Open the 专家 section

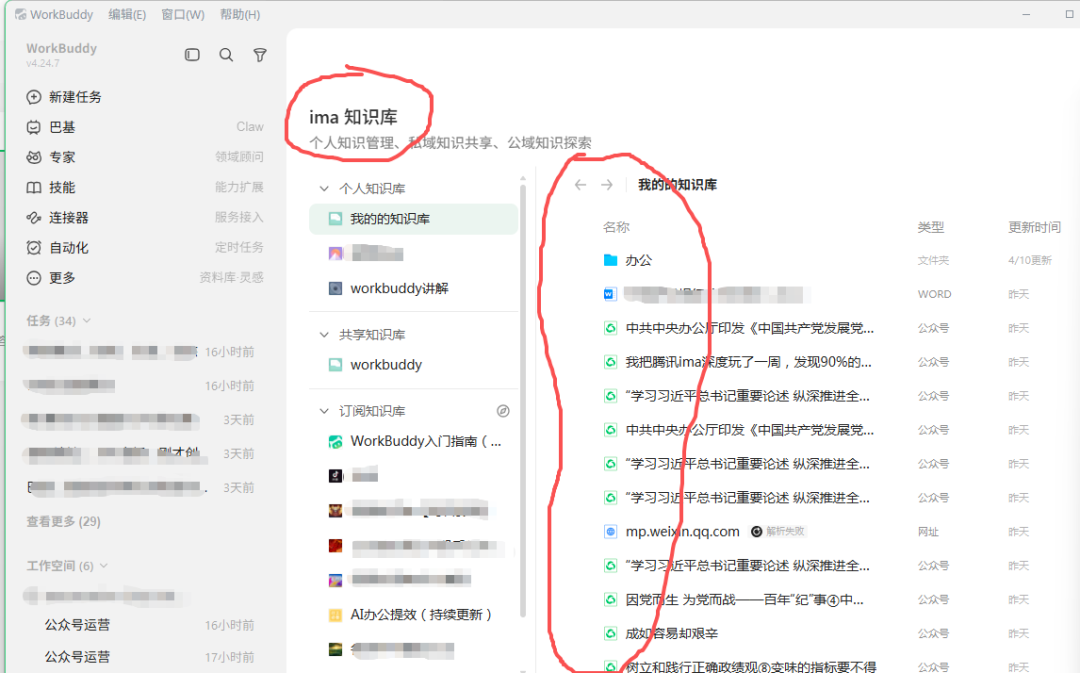pos(145,157)
